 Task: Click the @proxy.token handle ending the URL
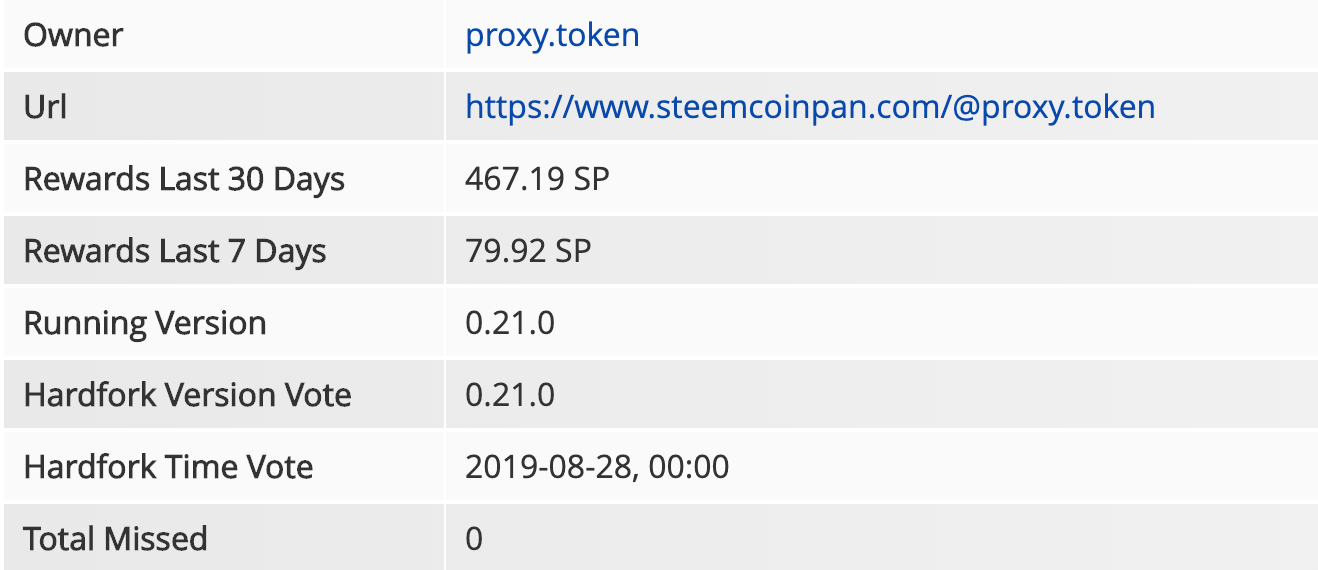point(1052,107)
